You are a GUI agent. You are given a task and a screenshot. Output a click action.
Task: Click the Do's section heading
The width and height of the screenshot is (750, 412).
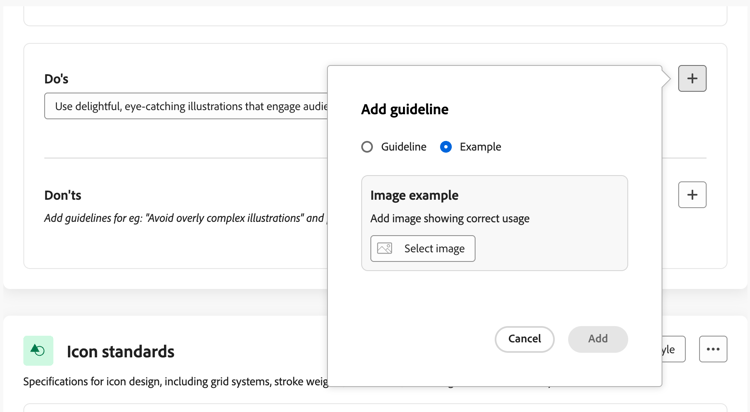(56, 78)
